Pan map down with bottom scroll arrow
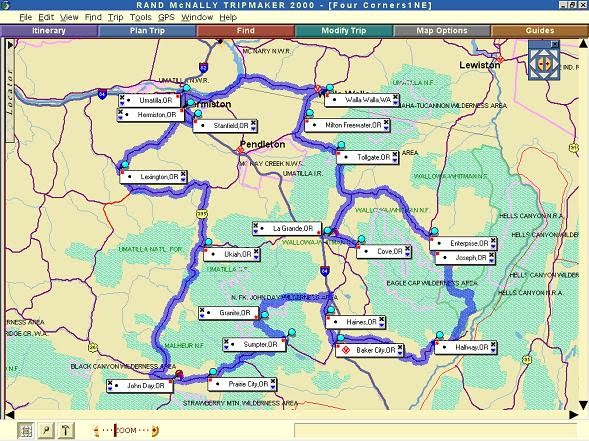The height and width of the screenshot is (441, 589). (x=583, y=405)
